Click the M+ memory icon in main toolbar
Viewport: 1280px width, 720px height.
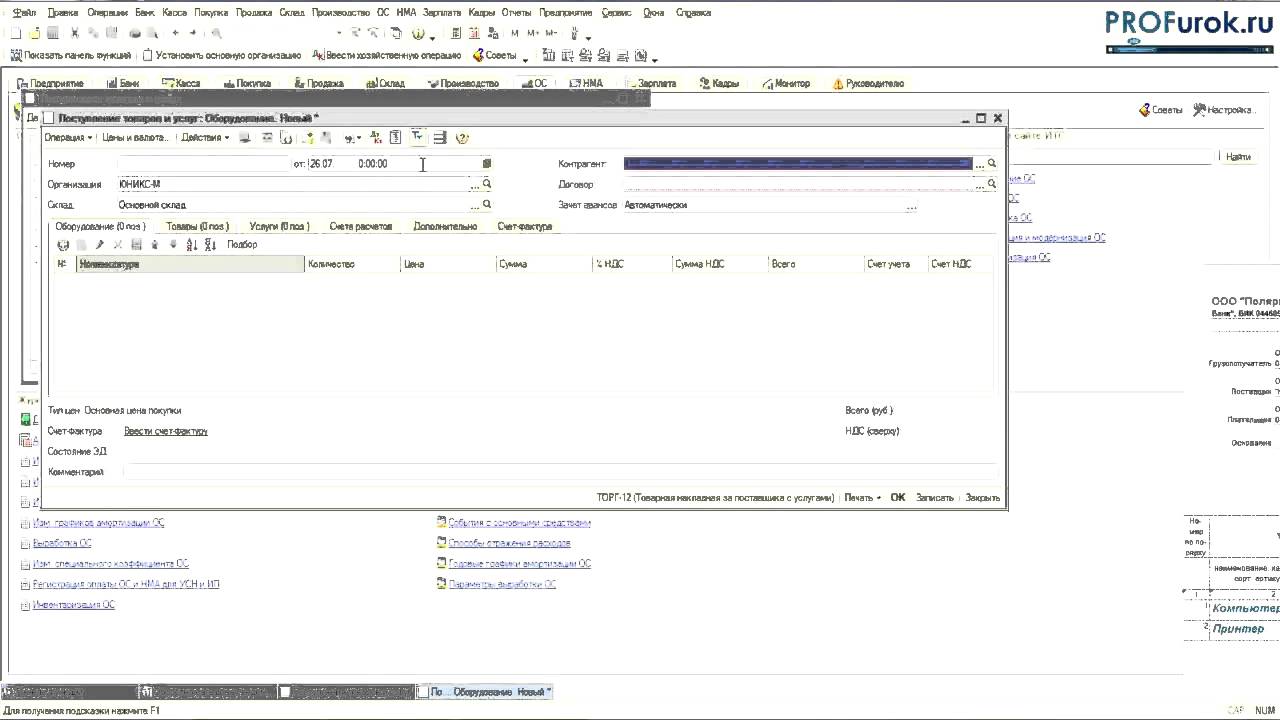pos(533,34)
